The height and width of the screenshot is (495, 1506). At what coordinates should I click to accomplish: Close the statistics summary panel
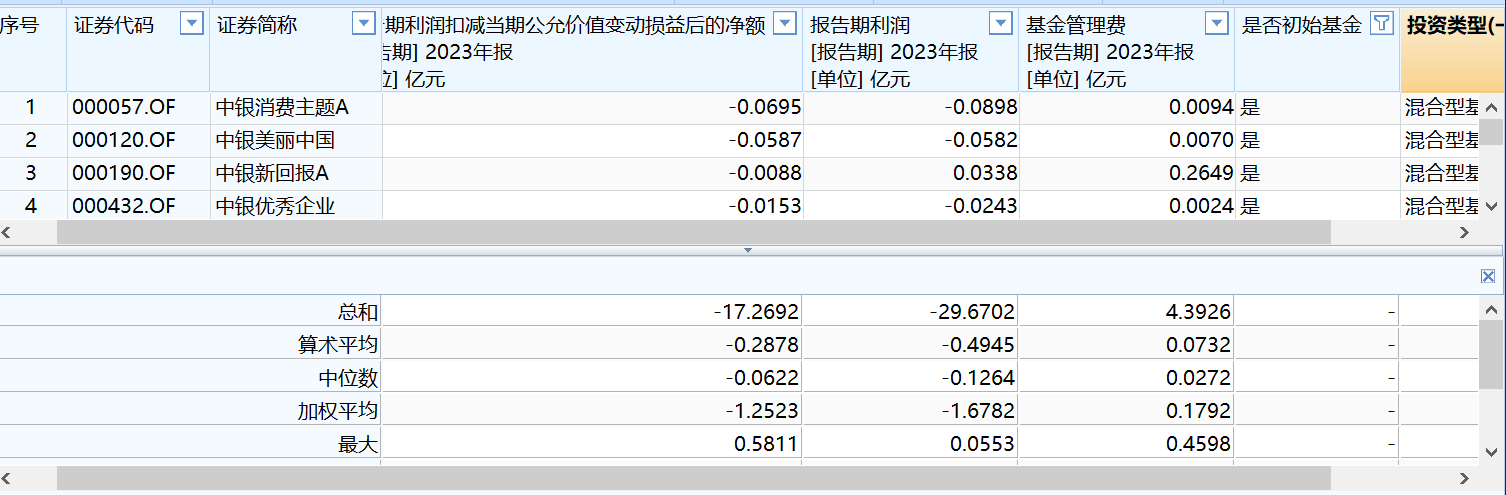[1488, 276]
